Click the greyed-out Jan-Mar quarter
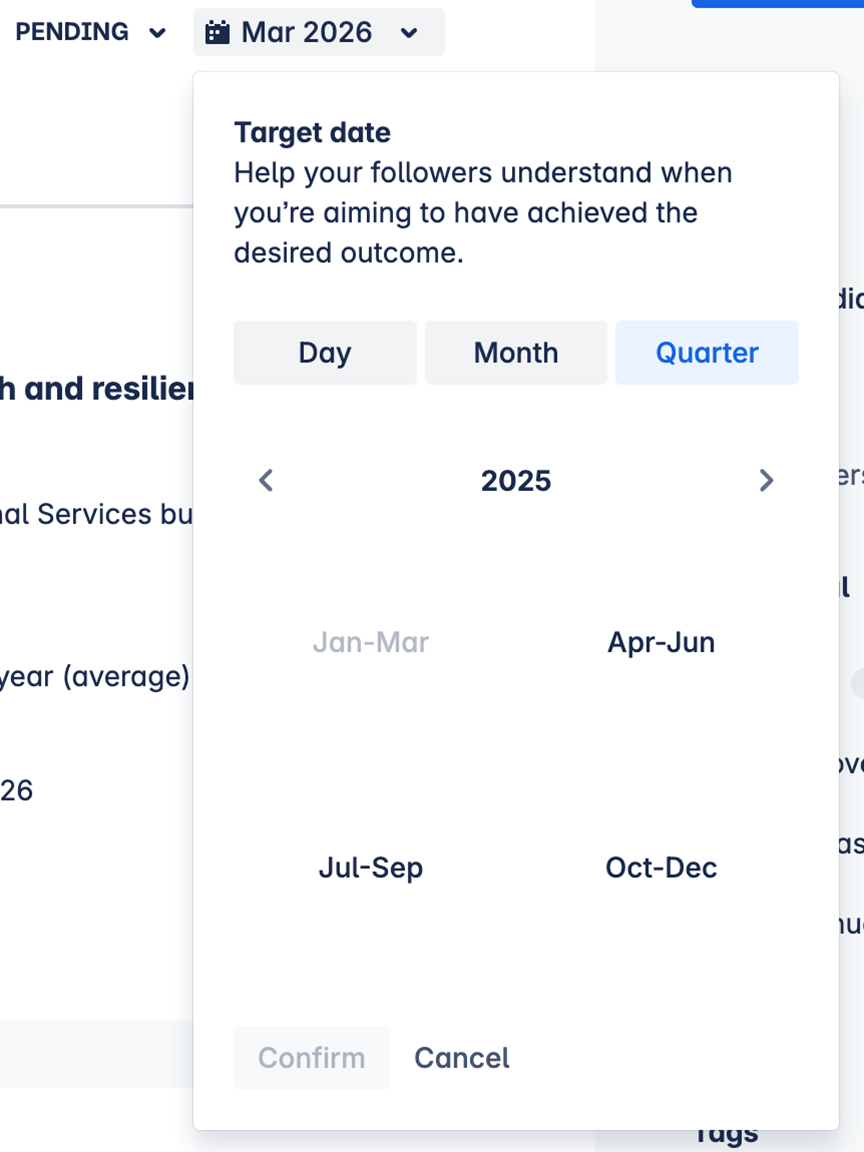Viewport: 864px width, 1152px height. pyautogui.click(x=371, y=642)
